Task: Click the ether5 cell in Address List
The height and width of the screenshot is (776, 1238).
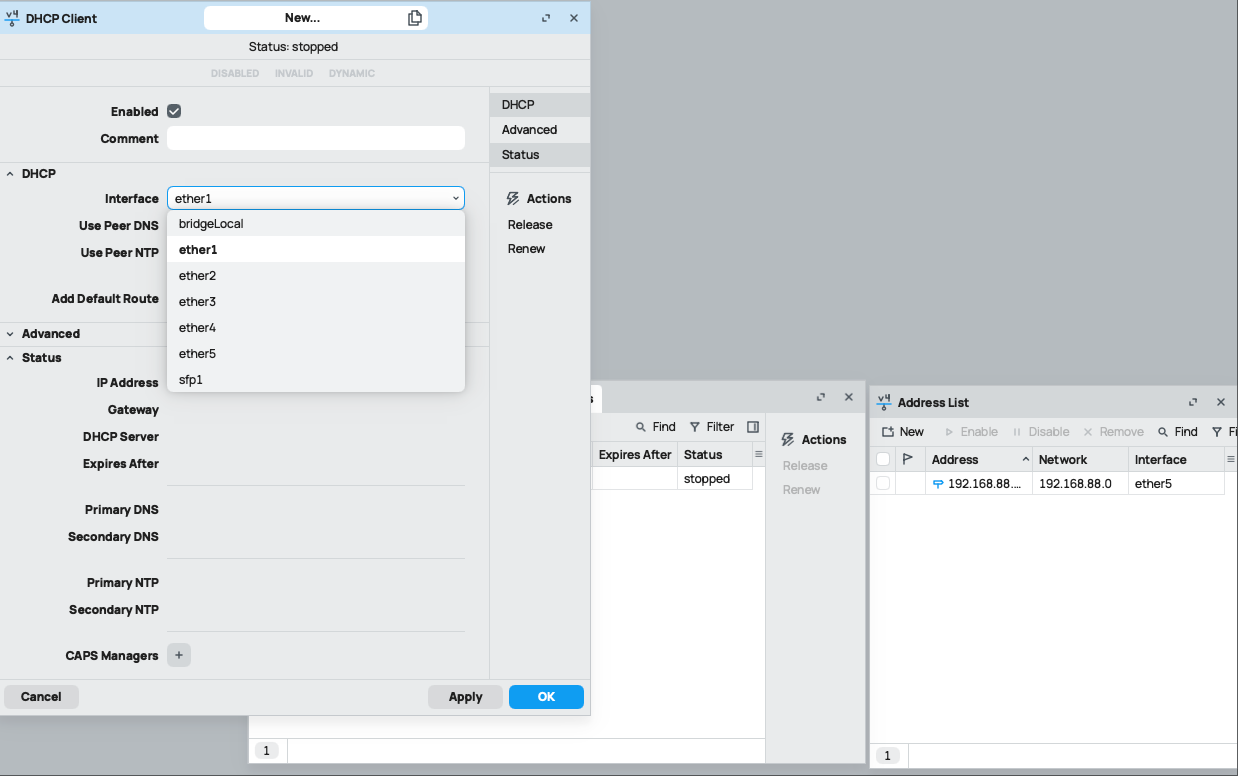Action: [1177, 484]
